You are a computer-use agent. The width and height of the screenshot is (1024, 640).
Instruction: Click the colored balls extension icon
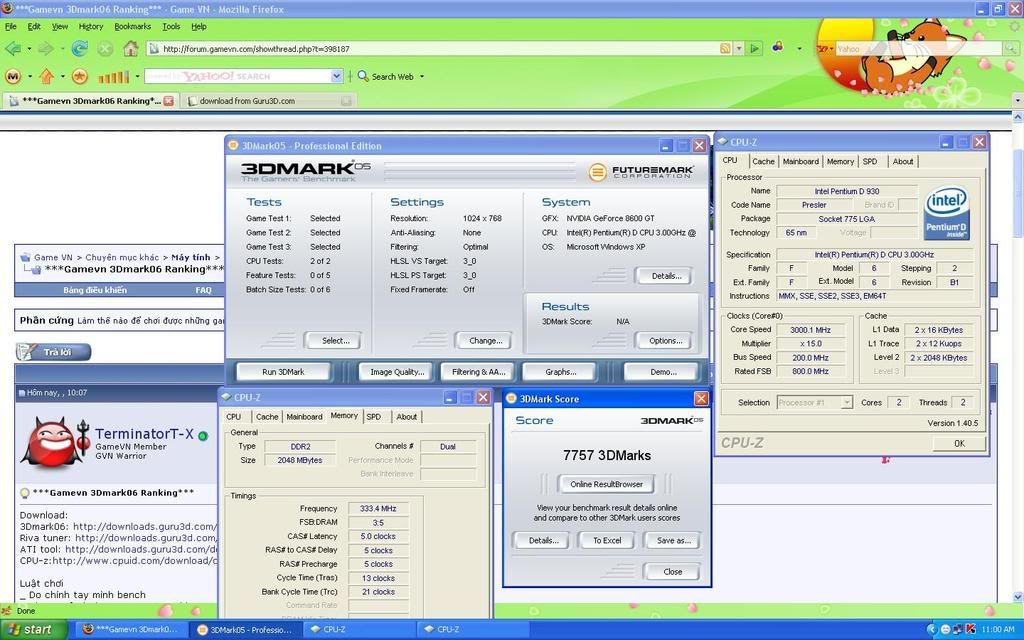(778, 47)
